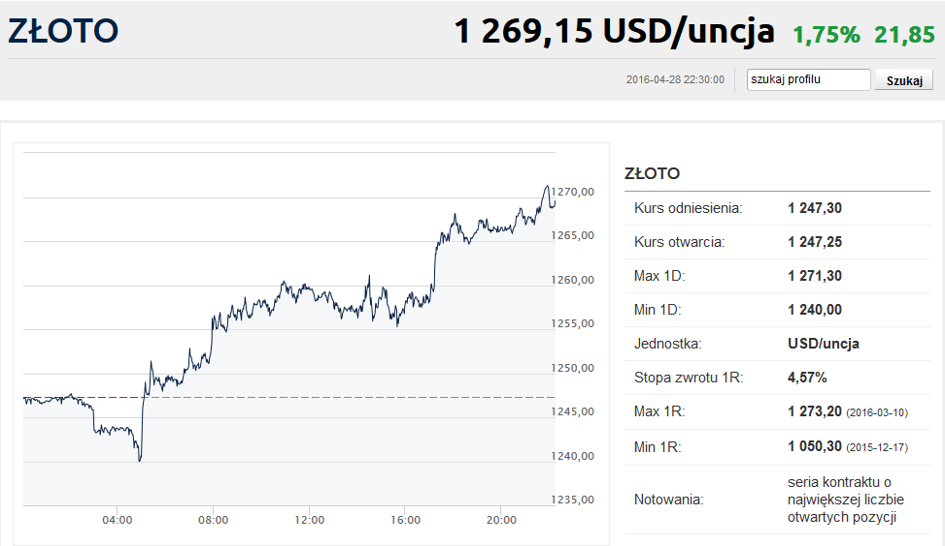Click the Max 1R date 2016-03-10
Image resolution: width=945 pixels, height=546 pixels.
(877, 413)
